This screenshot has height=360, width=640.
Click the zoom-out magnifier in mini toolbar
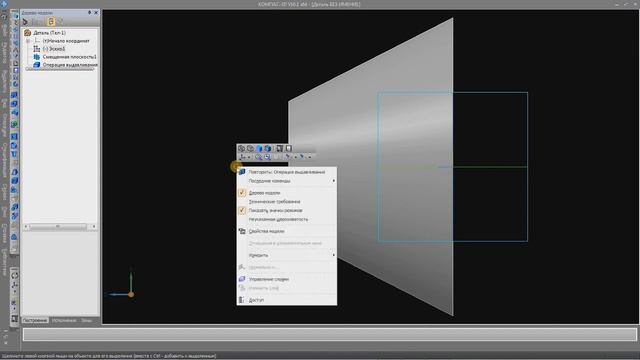tap(267, 157)
